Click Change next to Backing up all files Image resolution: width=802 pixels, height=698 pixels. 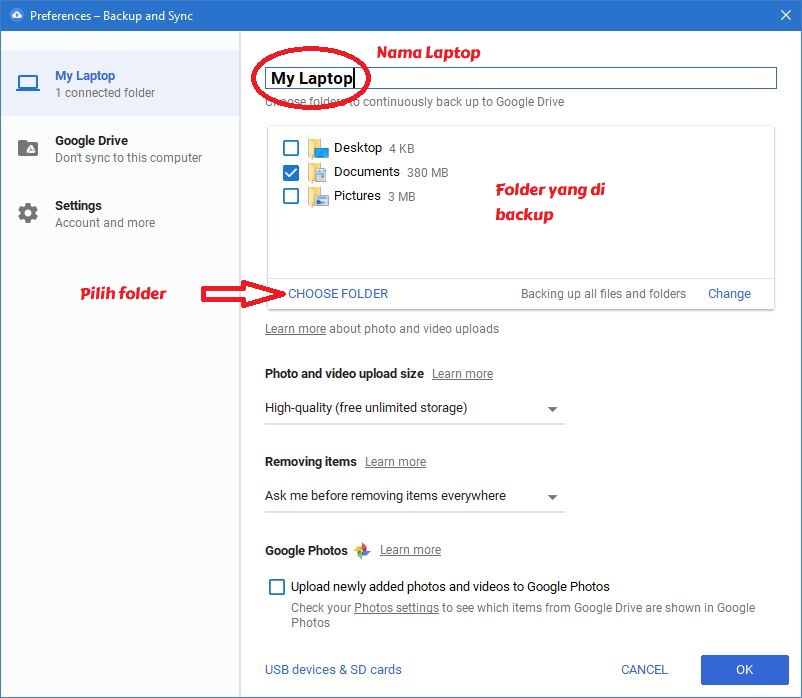pos(729,294)
